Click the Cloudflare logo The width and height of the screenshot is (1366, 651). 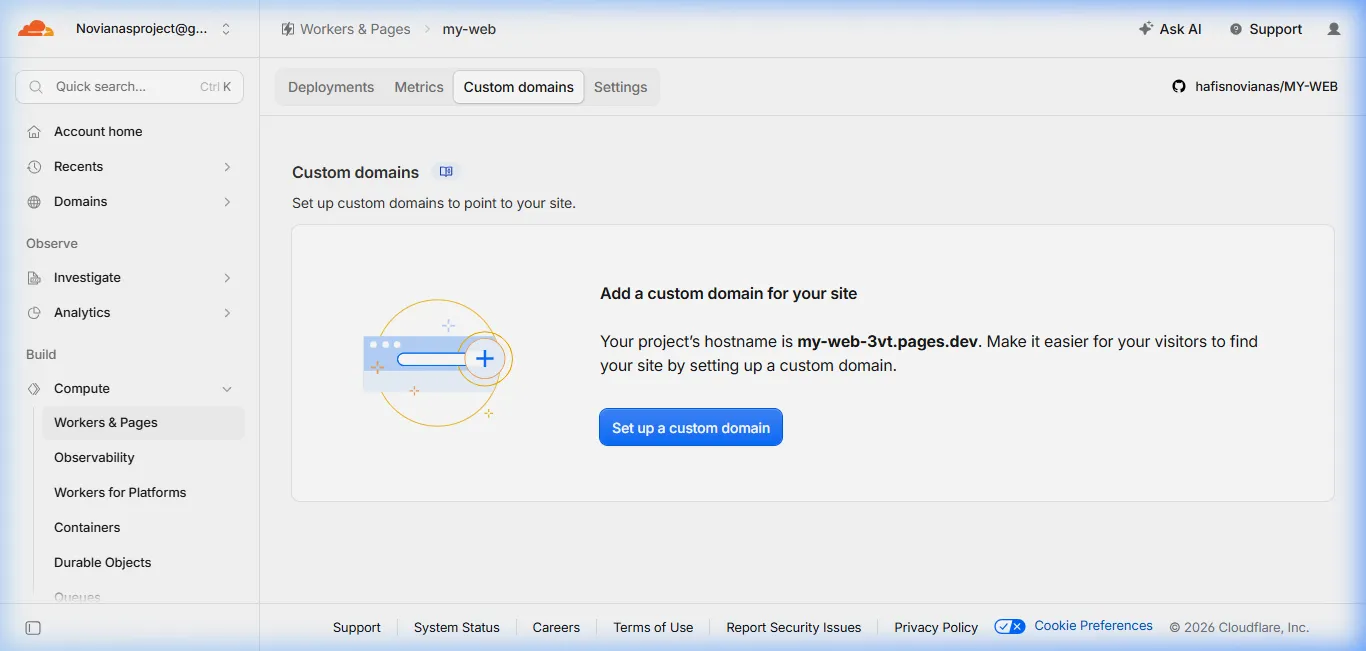(36, 29)
